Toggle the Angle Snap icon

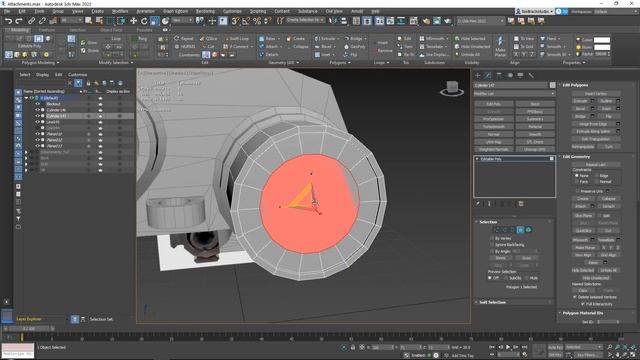click(246, 20)
